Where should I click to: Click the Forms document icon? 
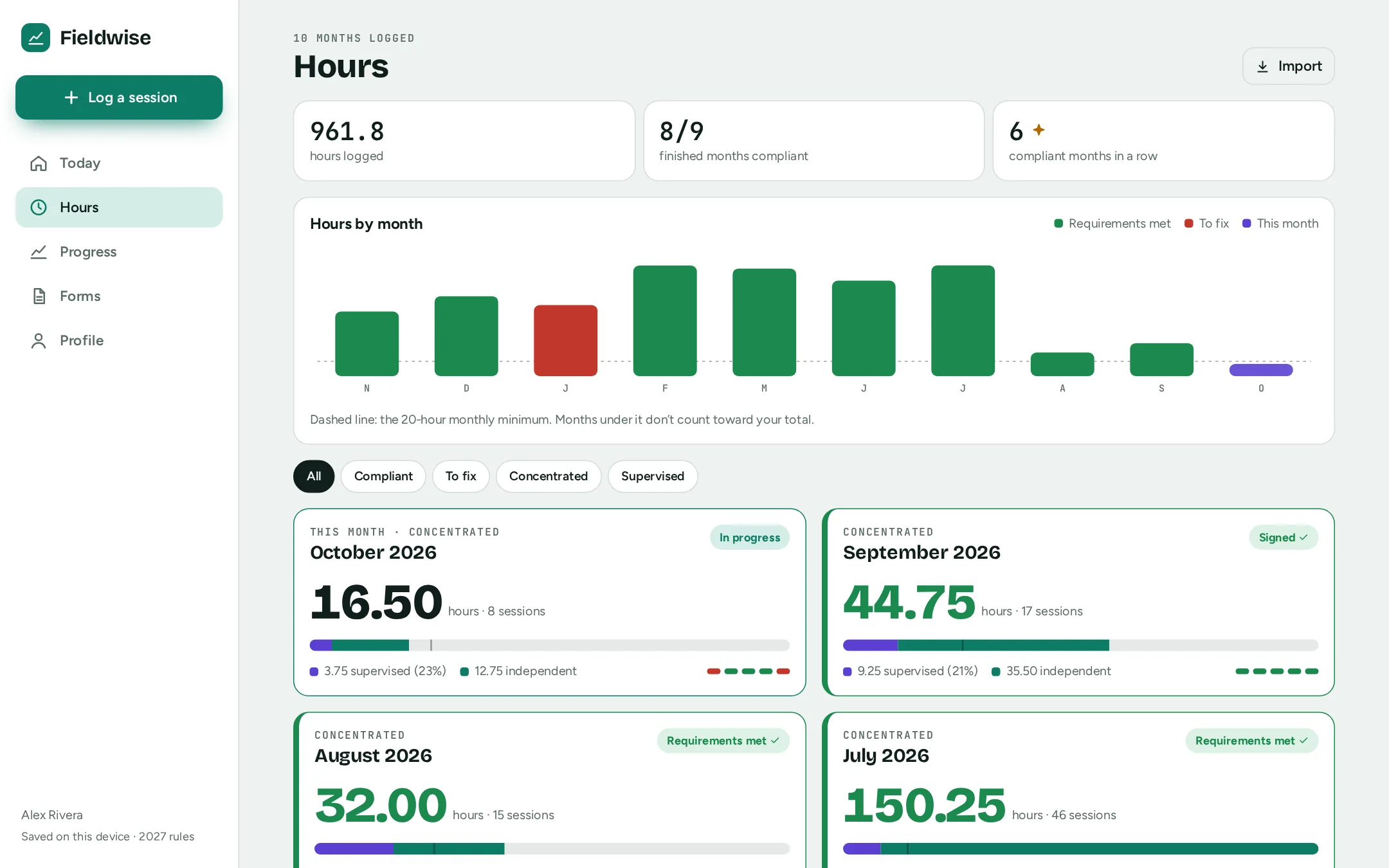coord(39,296)
